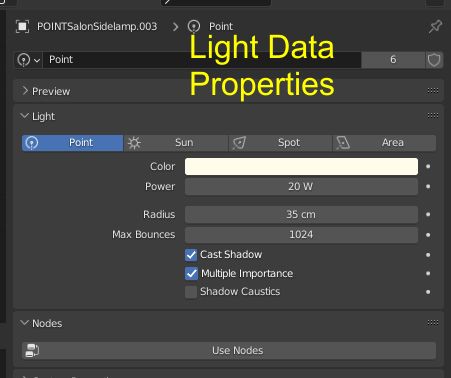
Task: Click the Radius field showing 35 cm
Action: pyautogui.click(x=301, y=214)
